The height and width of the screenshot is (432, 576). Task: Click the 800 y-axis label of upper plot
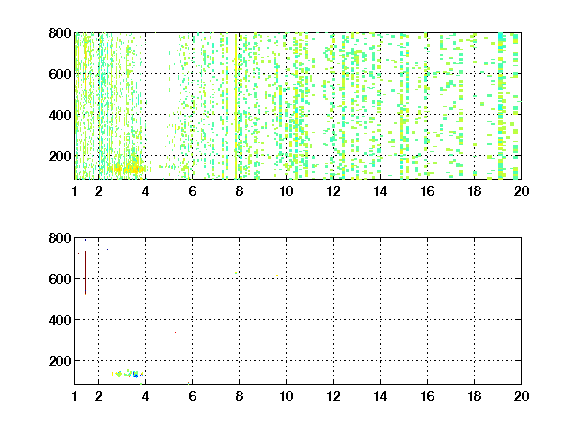point(60,33)
